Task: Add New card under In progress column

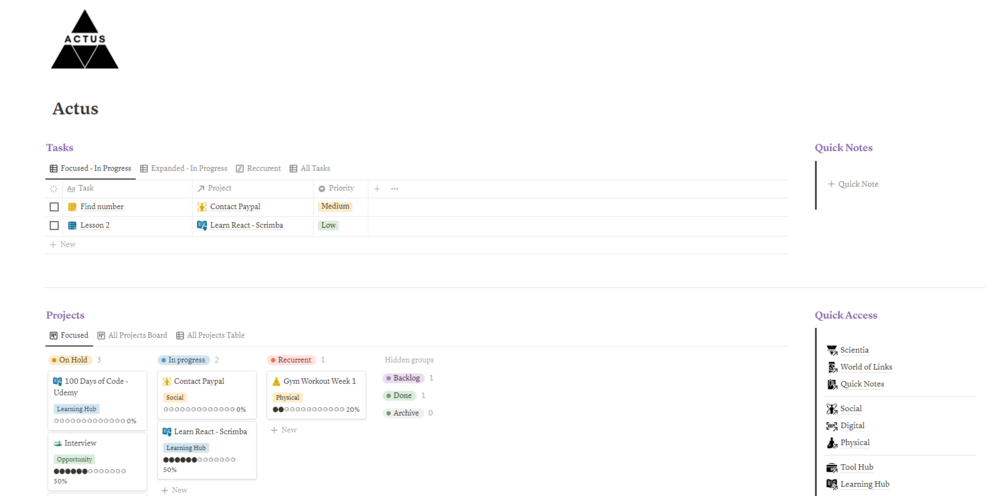Action: 174,490
